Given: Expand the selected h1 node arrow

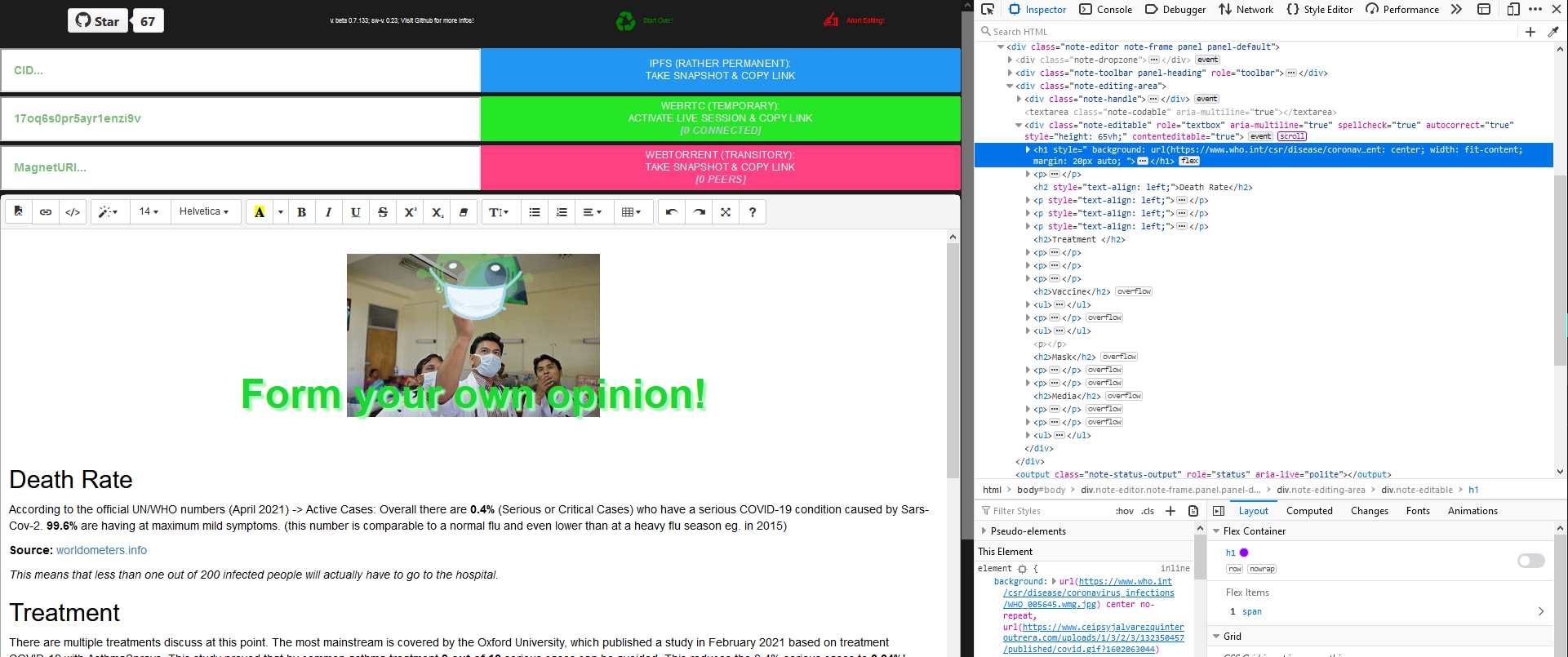Looking at the screenshot, I should (1028, 149).
